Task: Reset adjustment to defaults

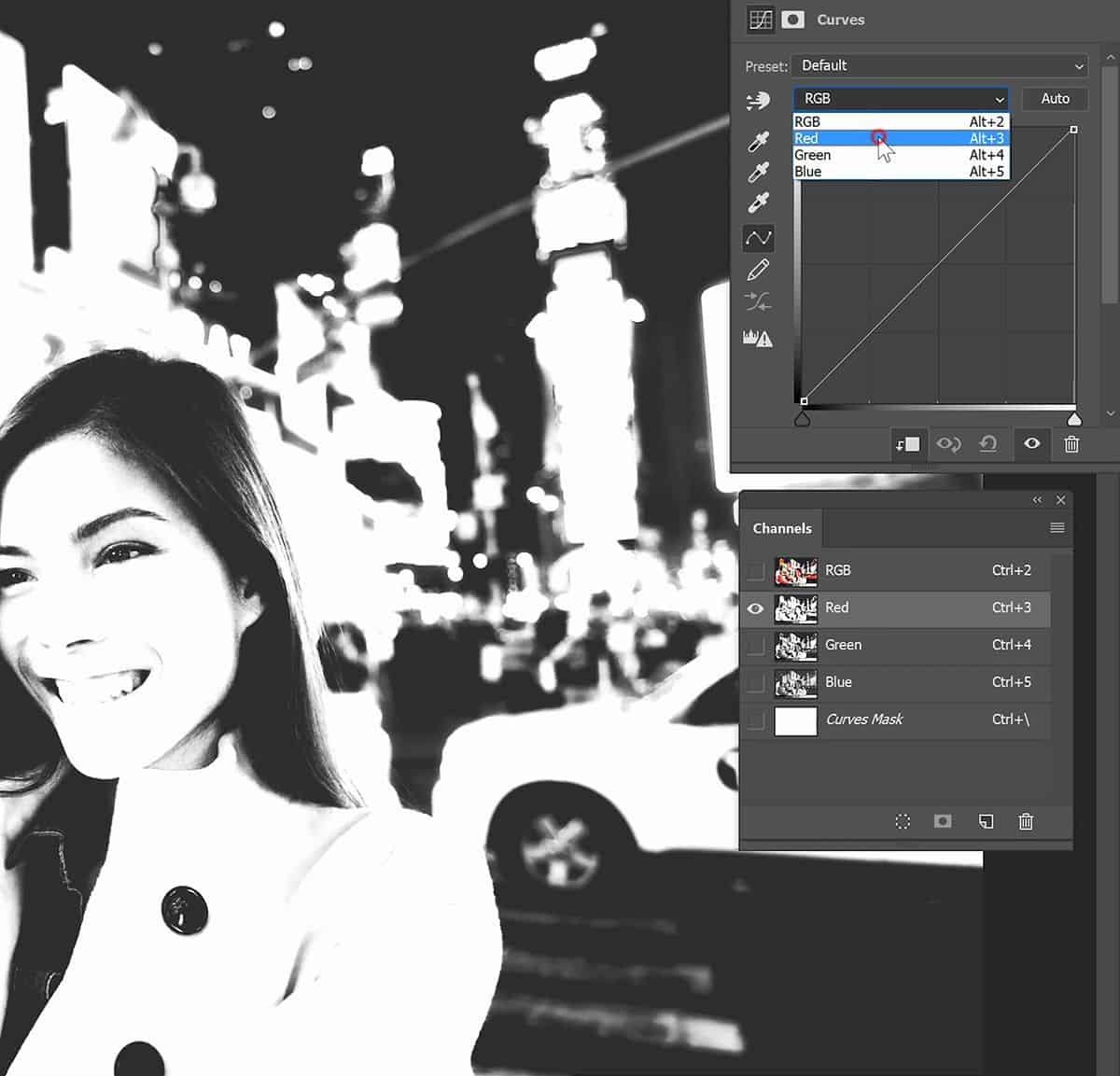Action: tap(987, 444)
